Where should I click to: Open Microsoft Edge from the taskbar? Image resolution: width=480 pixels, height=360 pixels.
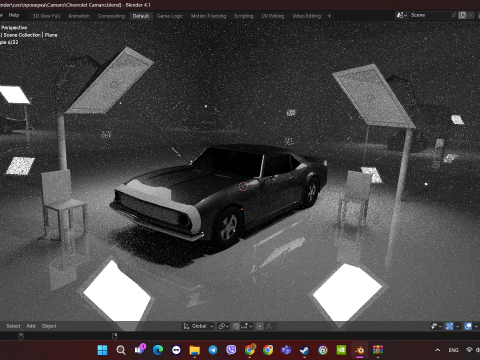click(x=158, y=350)
